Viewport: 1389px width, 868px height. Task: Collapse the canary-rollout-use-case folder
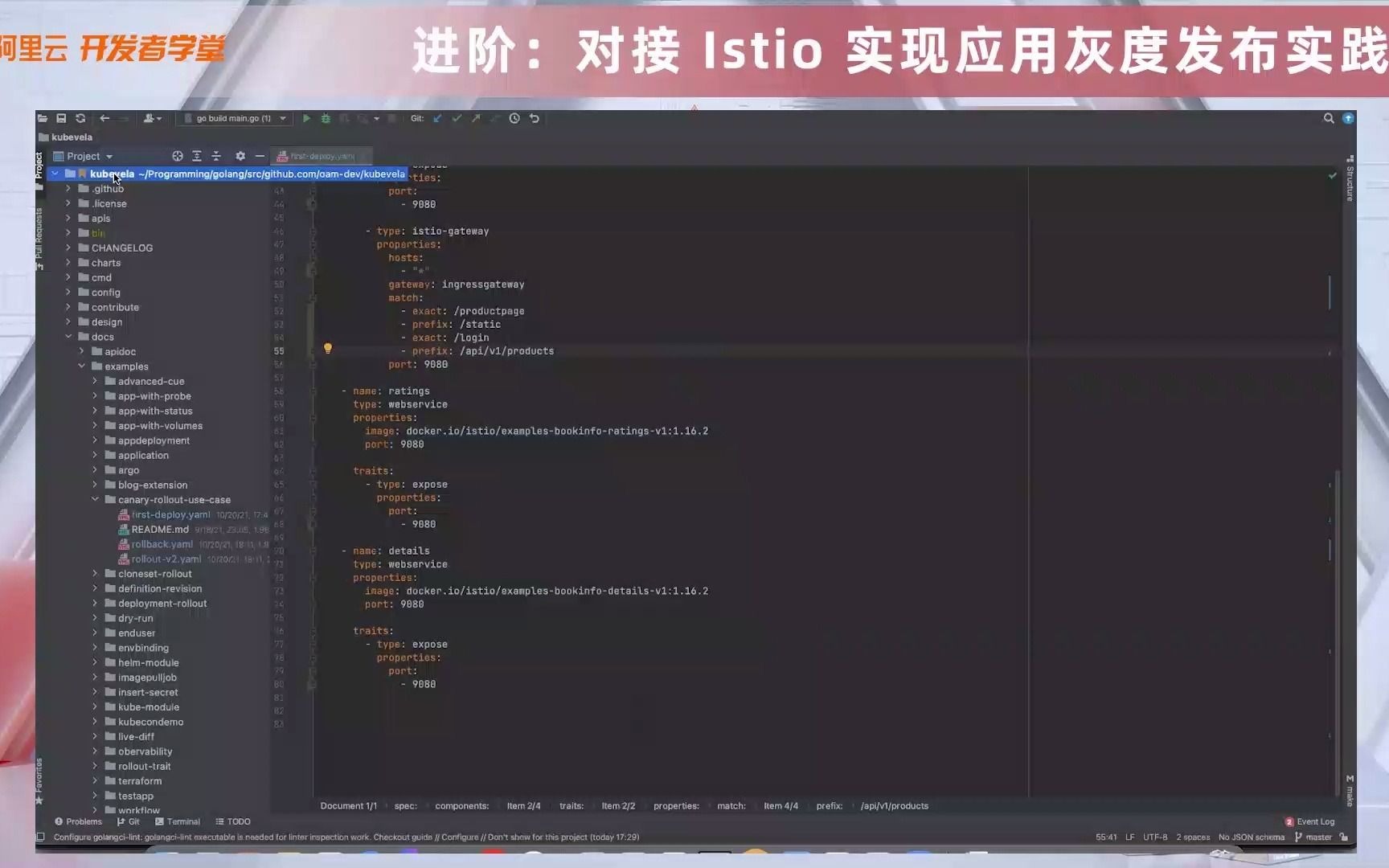tap(95, 500)
